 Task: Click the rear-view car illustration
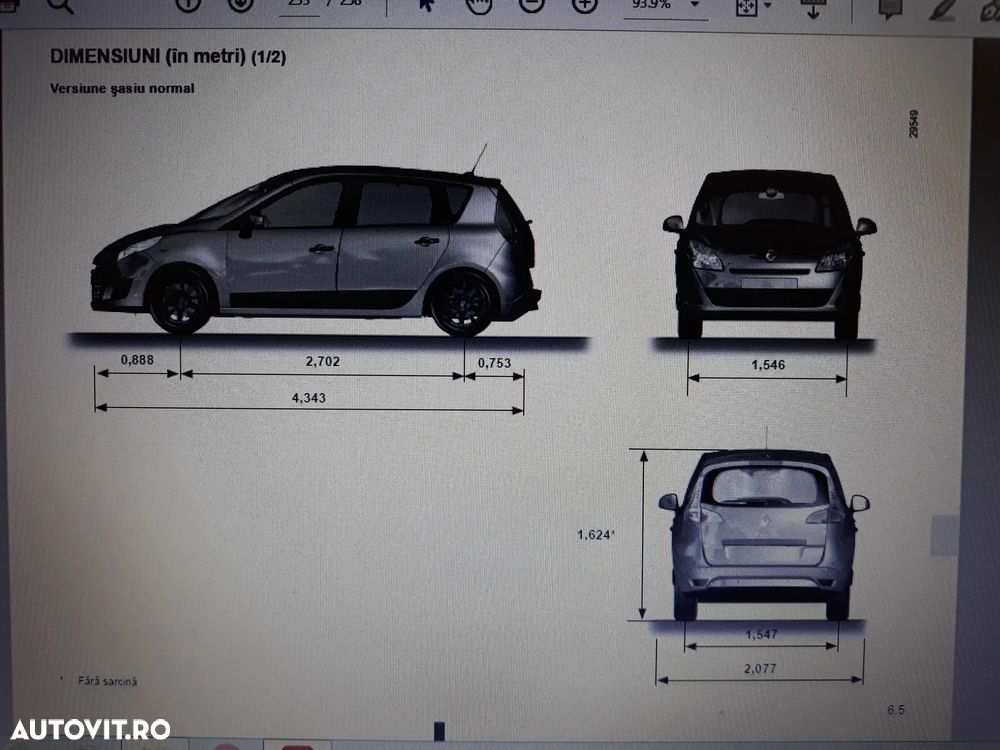pyautogui.click(x=764, y=534)
